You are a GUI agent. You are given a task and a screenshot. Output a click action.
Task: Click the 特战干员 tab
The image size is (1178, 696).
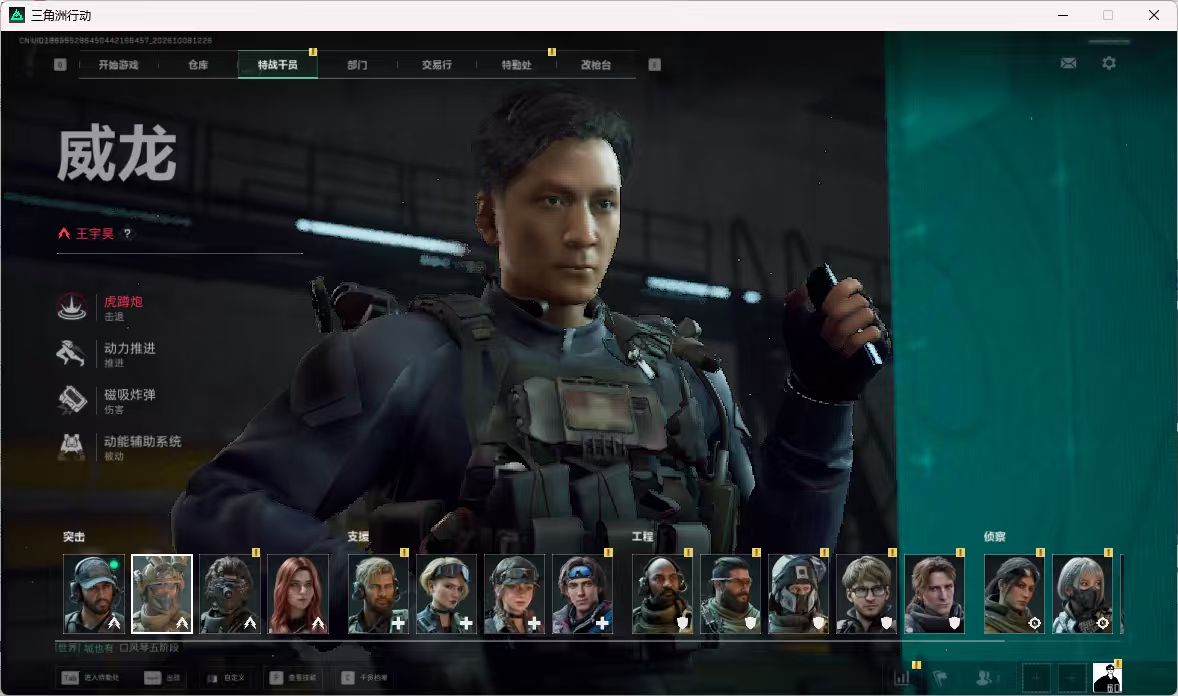pos(278,65)
